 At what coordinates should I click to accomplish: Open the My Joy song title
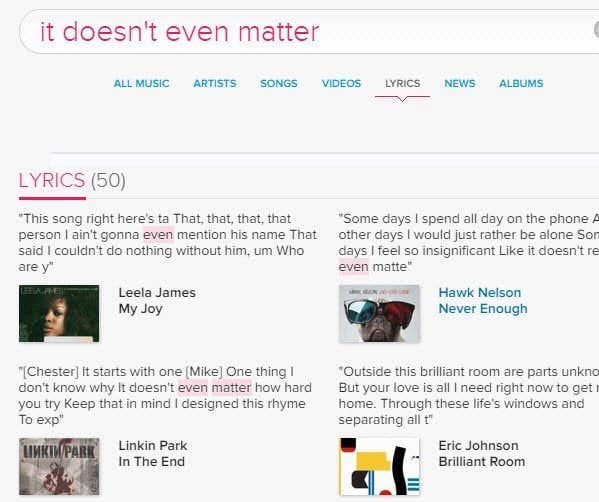[141, 309]
